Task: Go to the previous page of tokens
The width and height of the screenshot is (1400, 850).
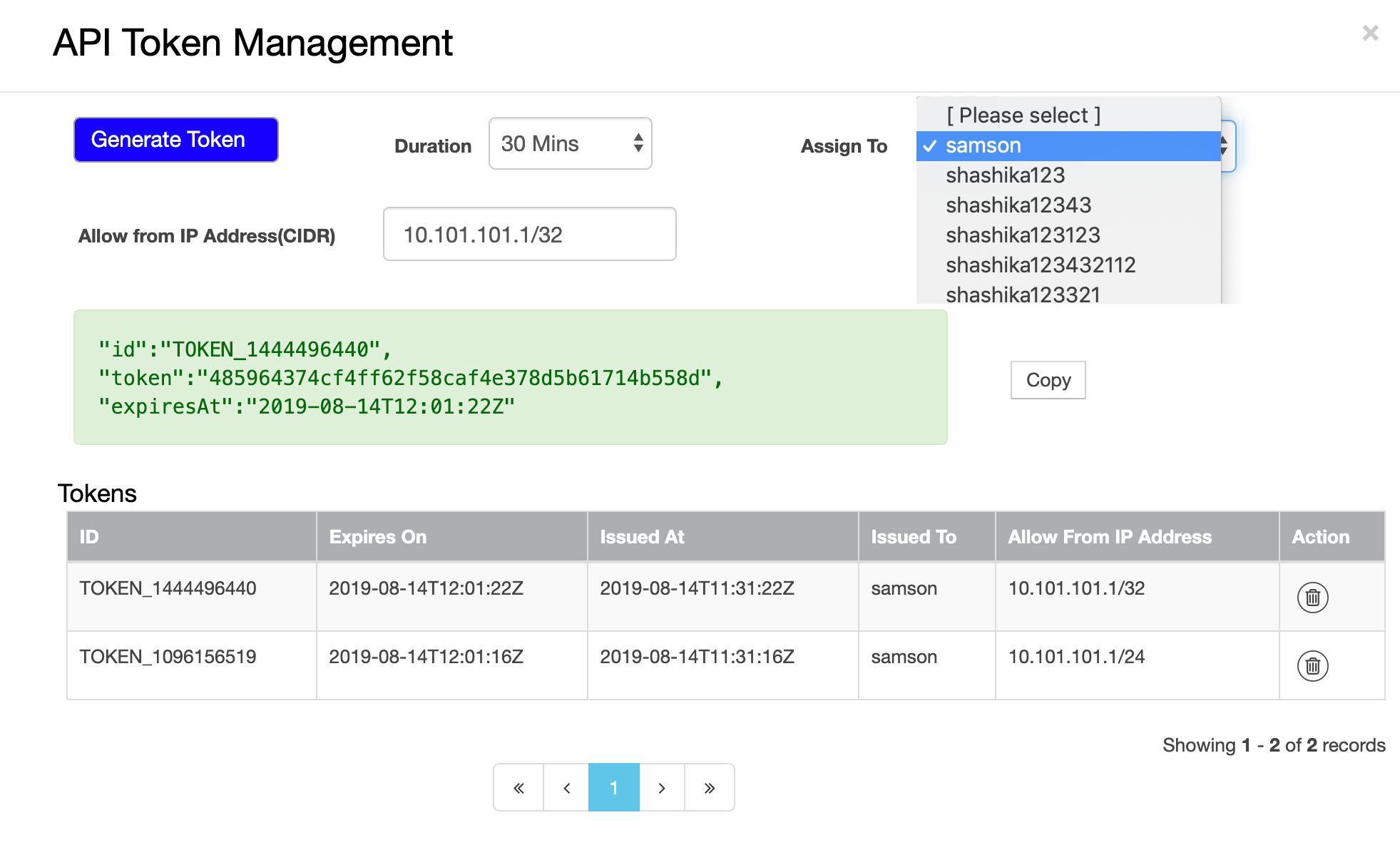Action: pos(566,787)
